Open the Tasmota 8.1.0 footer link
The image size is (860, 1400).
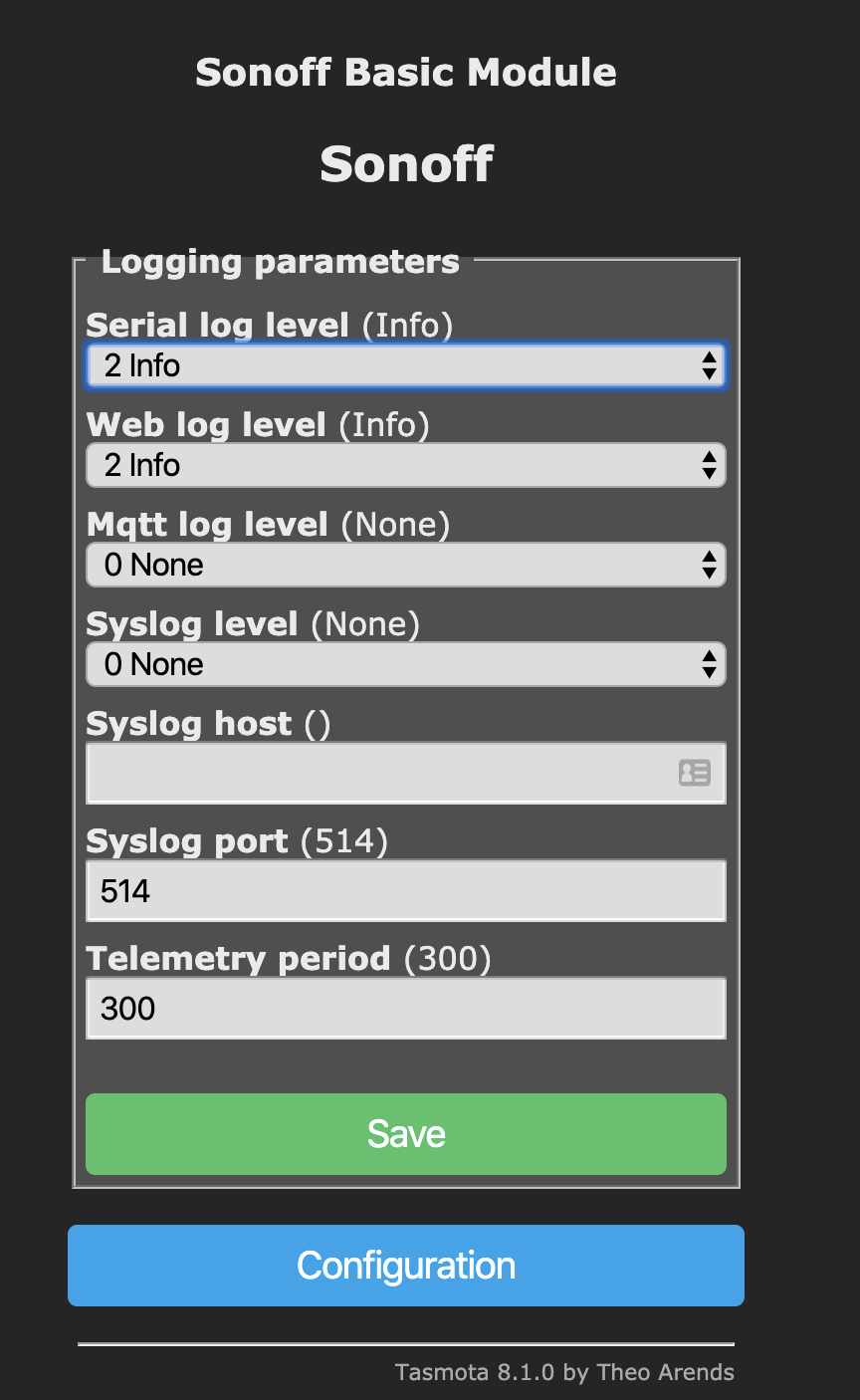[x=564, y=1372]
